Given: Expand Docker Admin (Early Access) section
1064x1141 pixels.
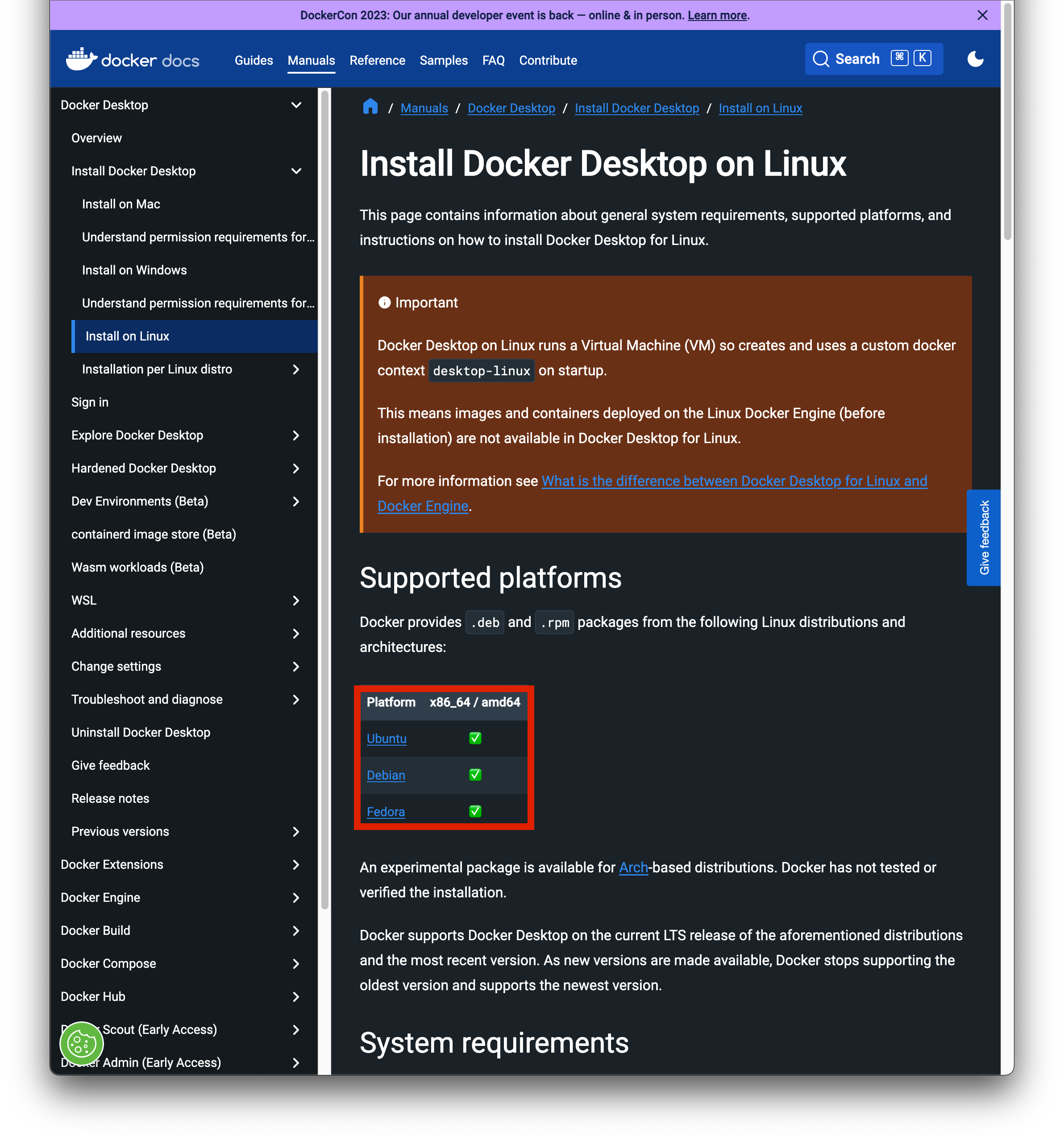Looking at the screenshot, I should click(296, 1062).
